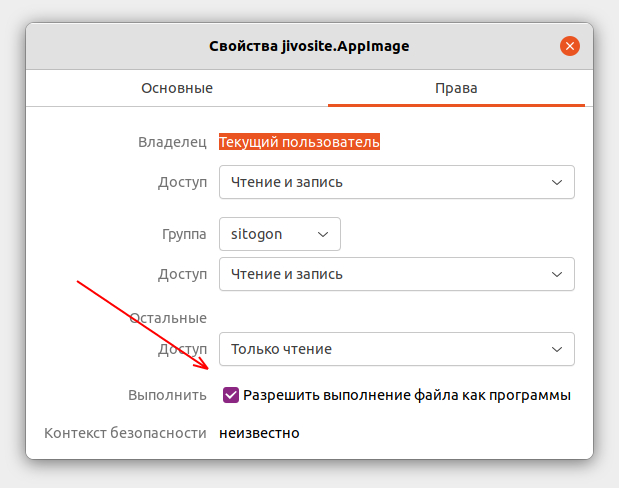Click chevron arrow in Только чтение combo
Viewport: 619px width, 488px height.
click(x=557, y=349)
